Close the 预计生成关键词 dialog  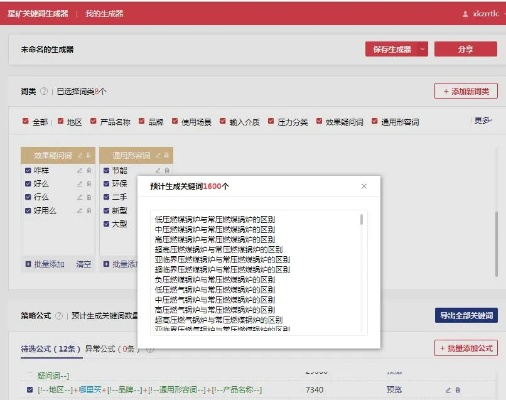click(x=364, y=186)
